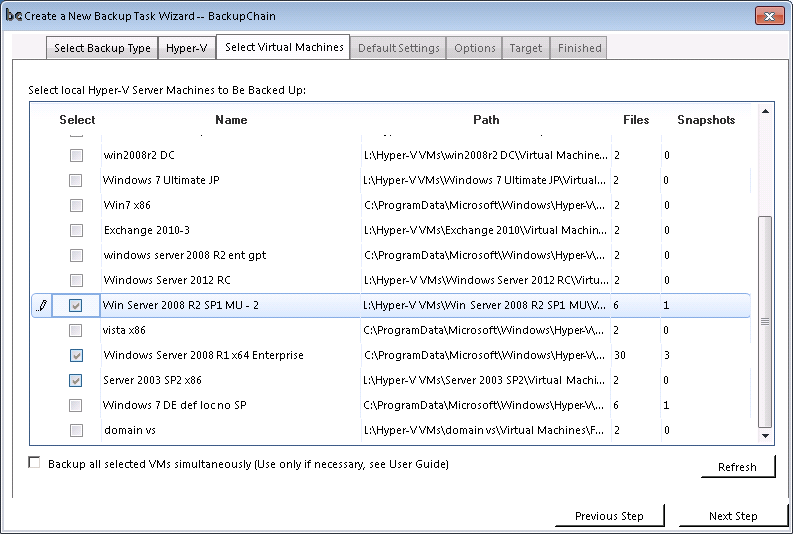The image size is (793, 534).
Task: Click the BackupChain logo icon in title bar
Action: 13,15
